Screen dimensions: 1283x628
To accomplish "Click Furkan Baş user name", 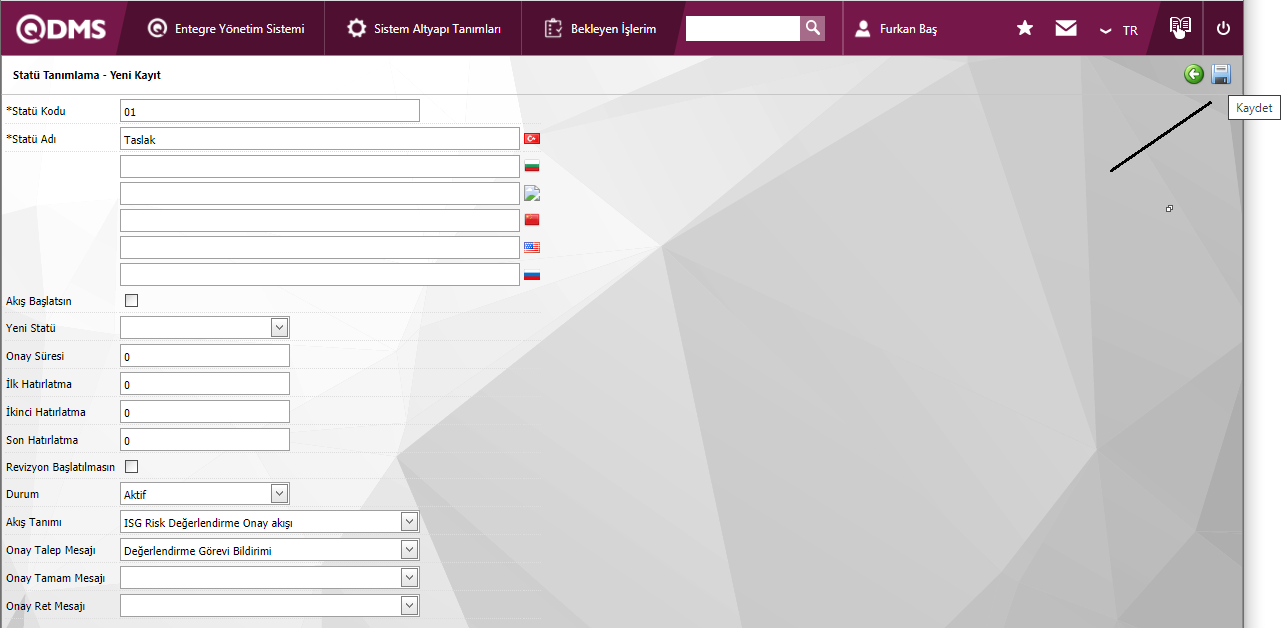I will (908, 30).
